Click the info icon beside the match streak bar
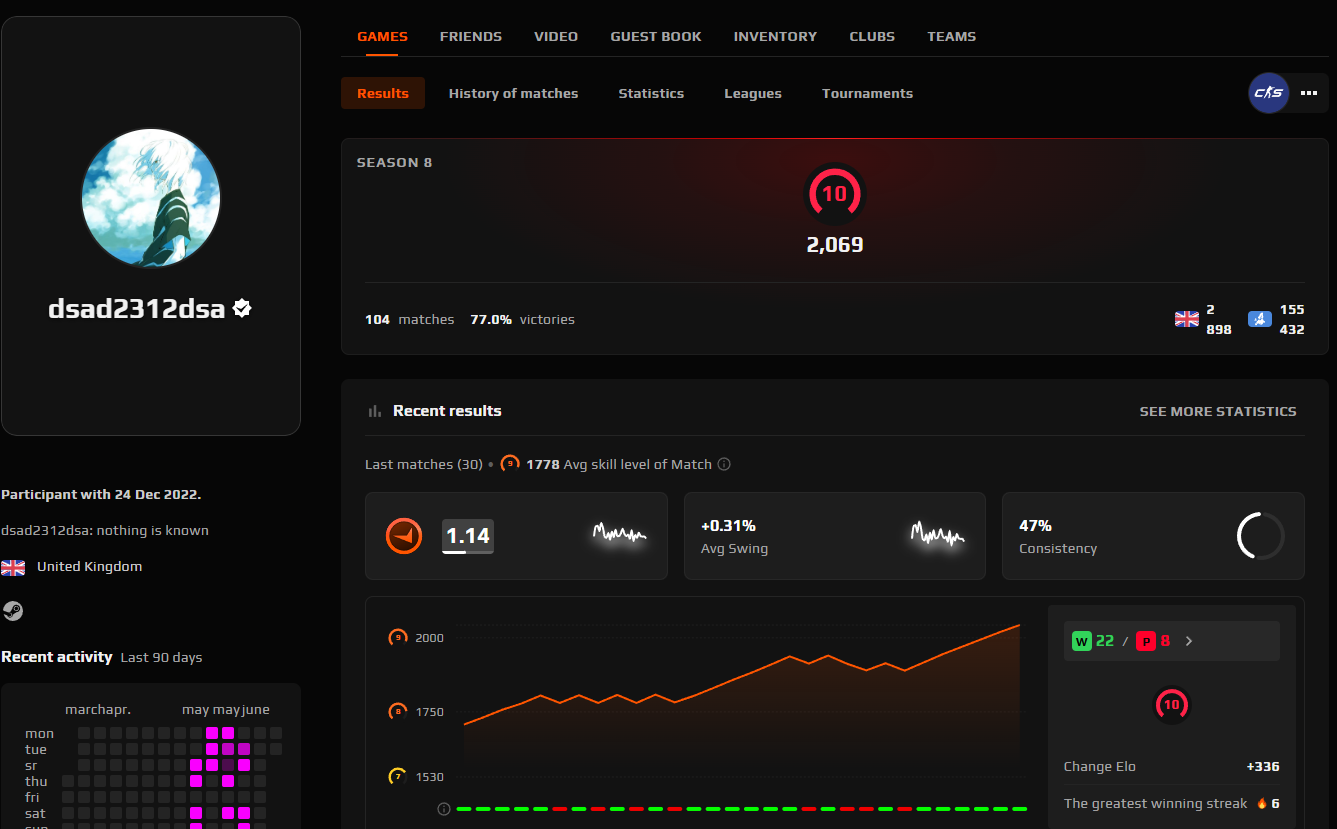 point(444,808)
